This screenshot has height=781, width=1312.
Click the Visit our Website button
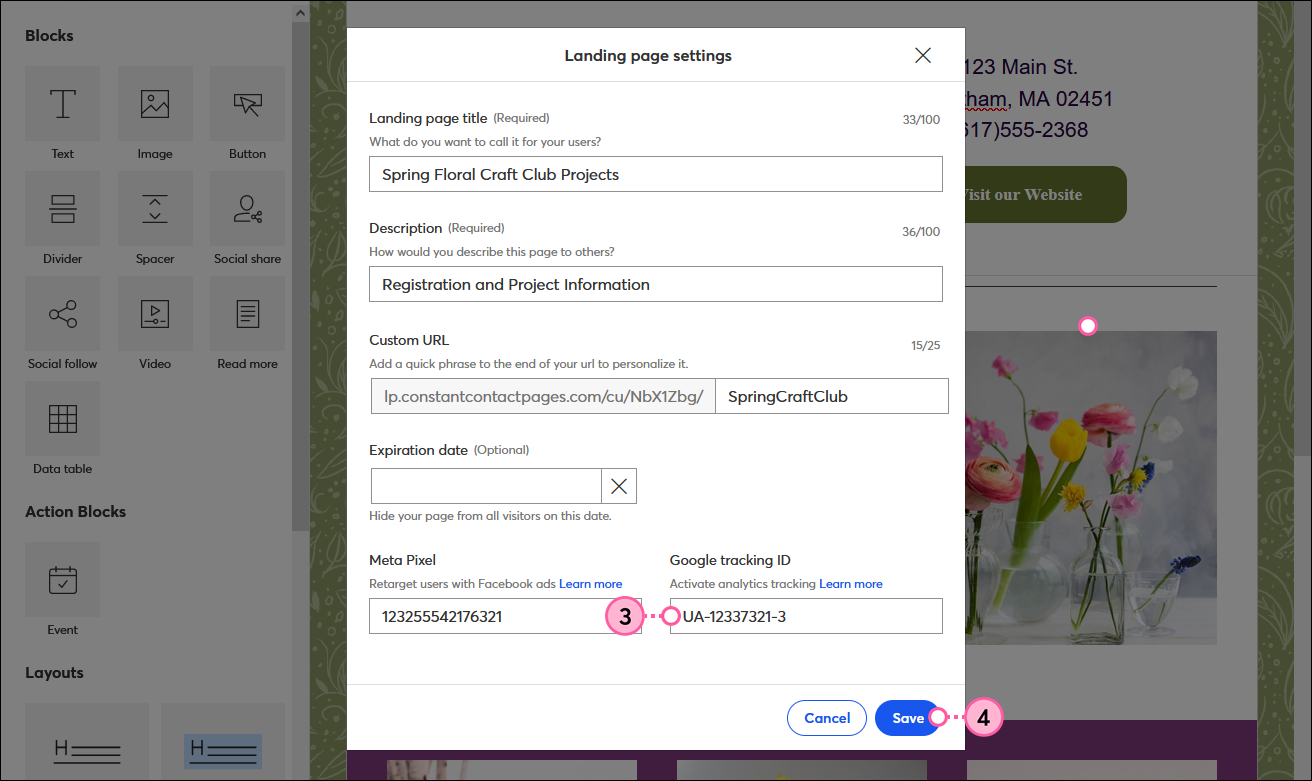pyautogui.click(x=1045, y=194)
